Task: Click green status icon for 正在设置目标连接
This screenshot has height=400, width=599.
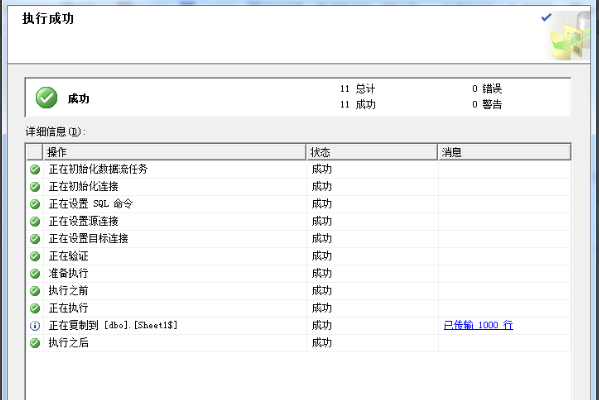Action: (35, 239)
